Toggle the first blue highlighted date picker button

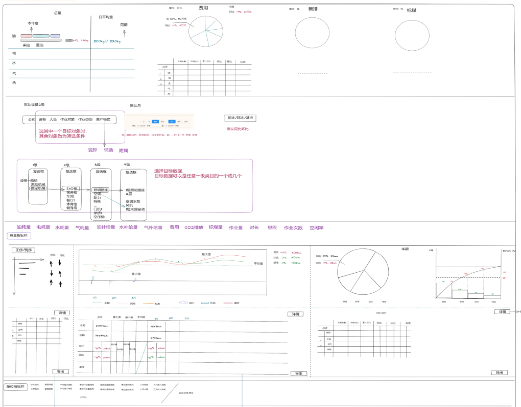click(x=155, y=122)
